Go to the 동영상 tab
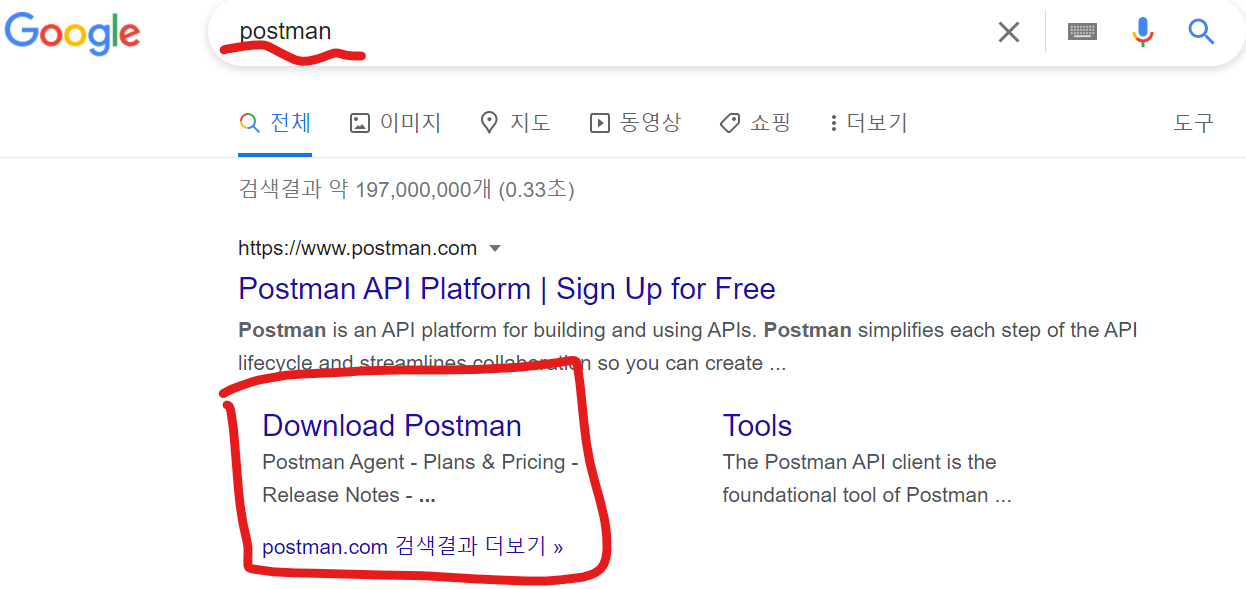The width and height of the screenshot is (1246, 589). (635, 123)
